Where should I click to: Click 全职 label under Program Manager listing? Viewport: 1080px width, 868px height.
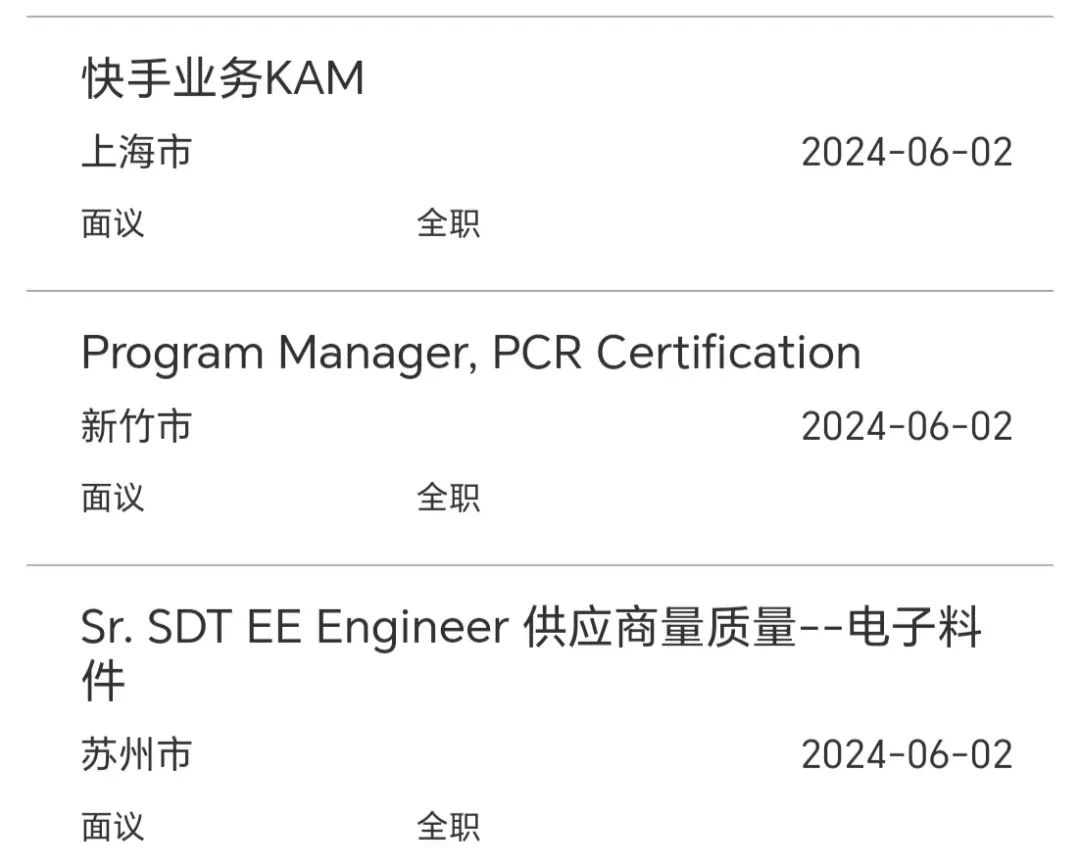coord(448,498)
